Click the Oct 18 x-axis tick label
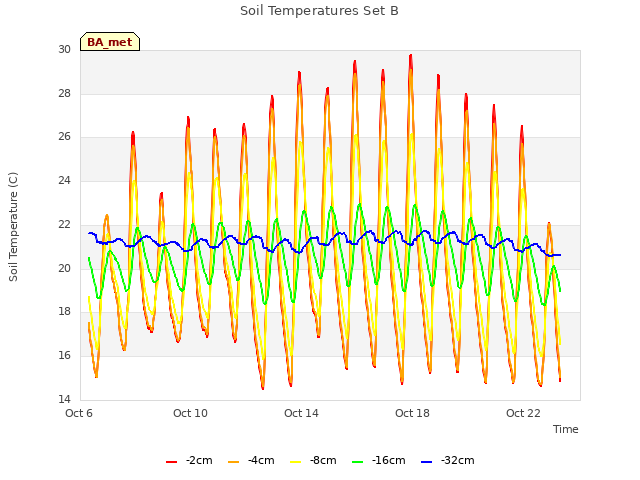The width and height of the screenshot is (640, 480). click(x=412, y=413)
